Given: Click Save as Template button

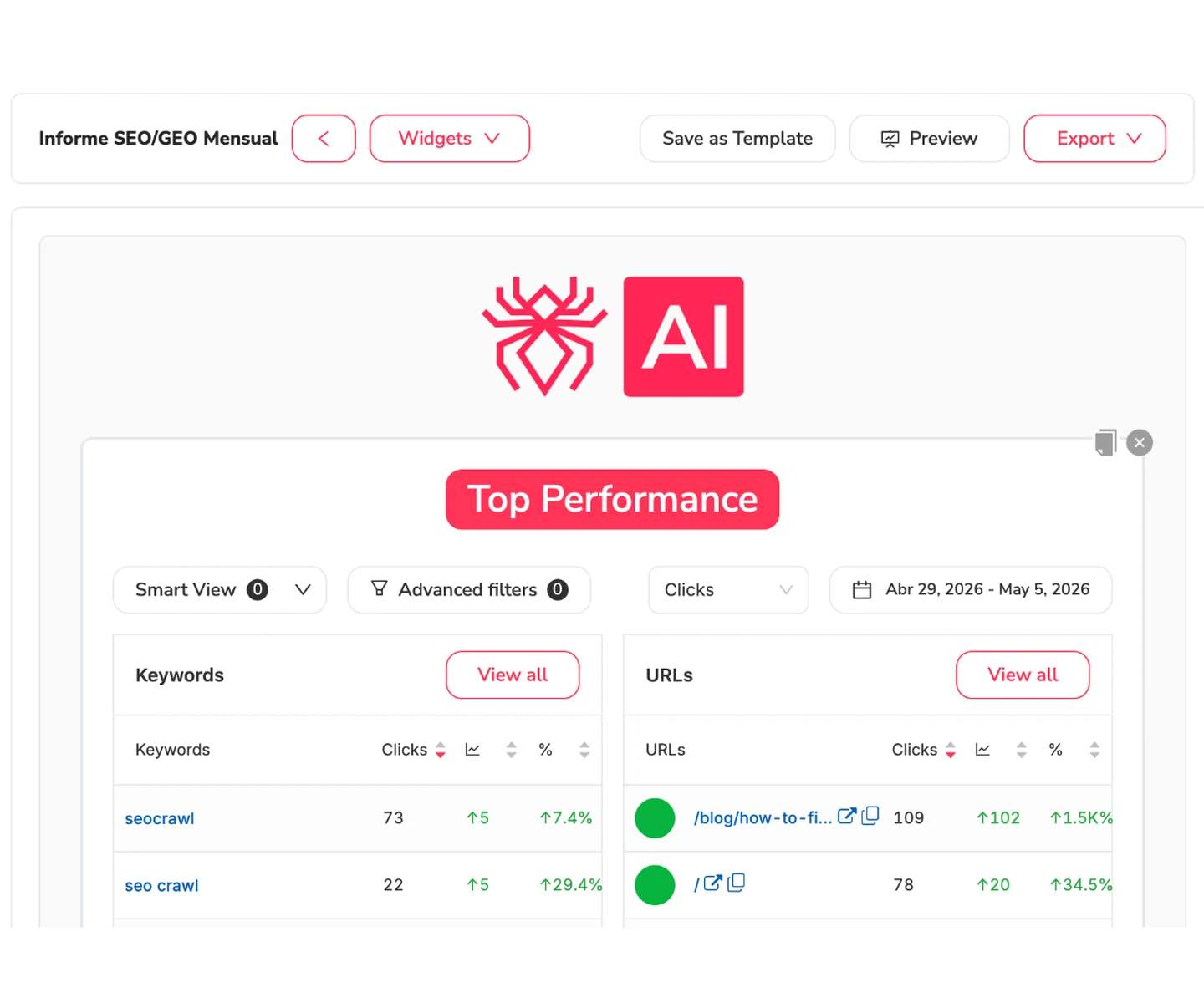Looking at the screenshot, I should click(x=737, y=139).
